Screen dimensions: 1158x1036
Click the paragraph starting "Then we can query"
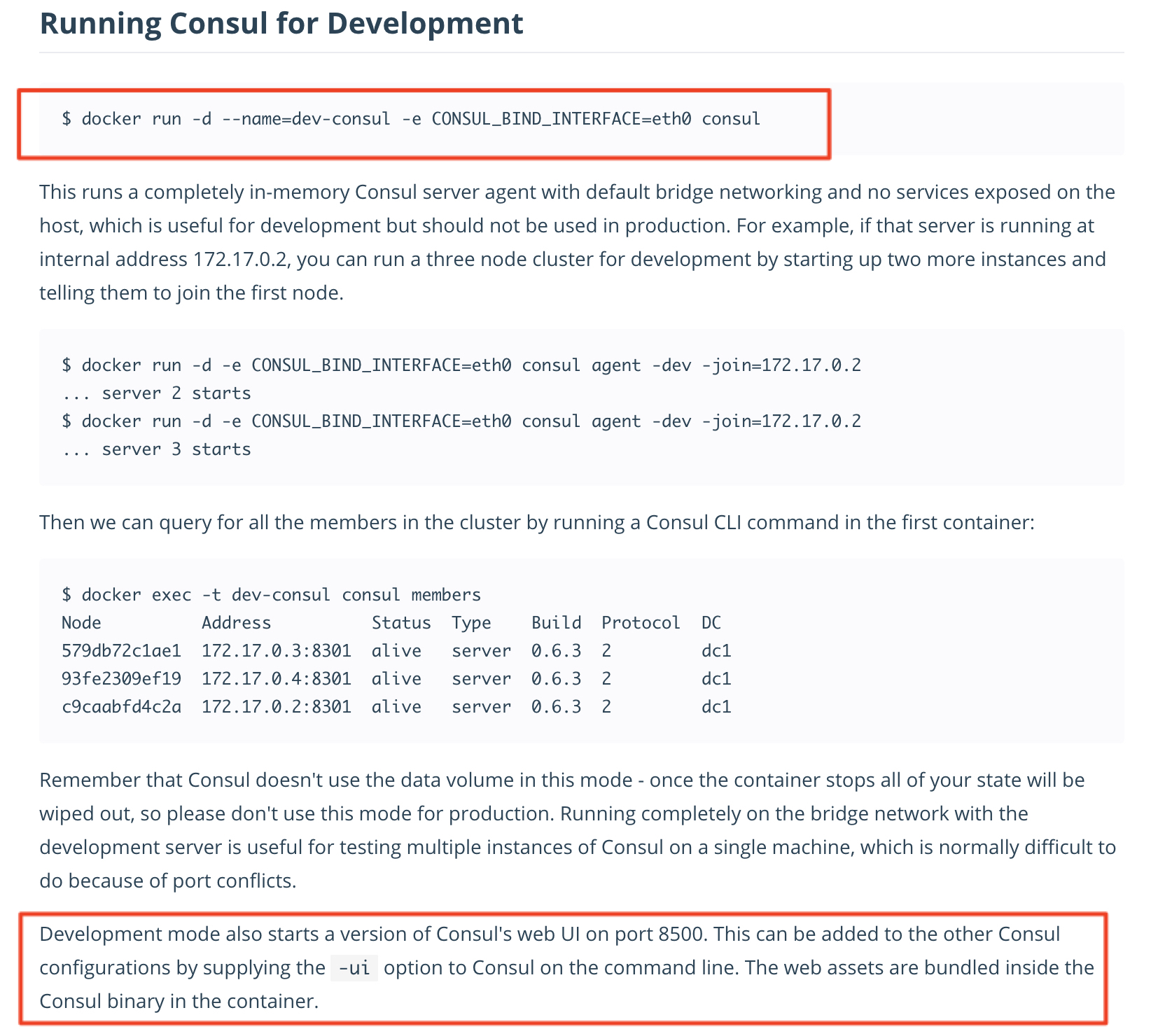tap(536, 523)
